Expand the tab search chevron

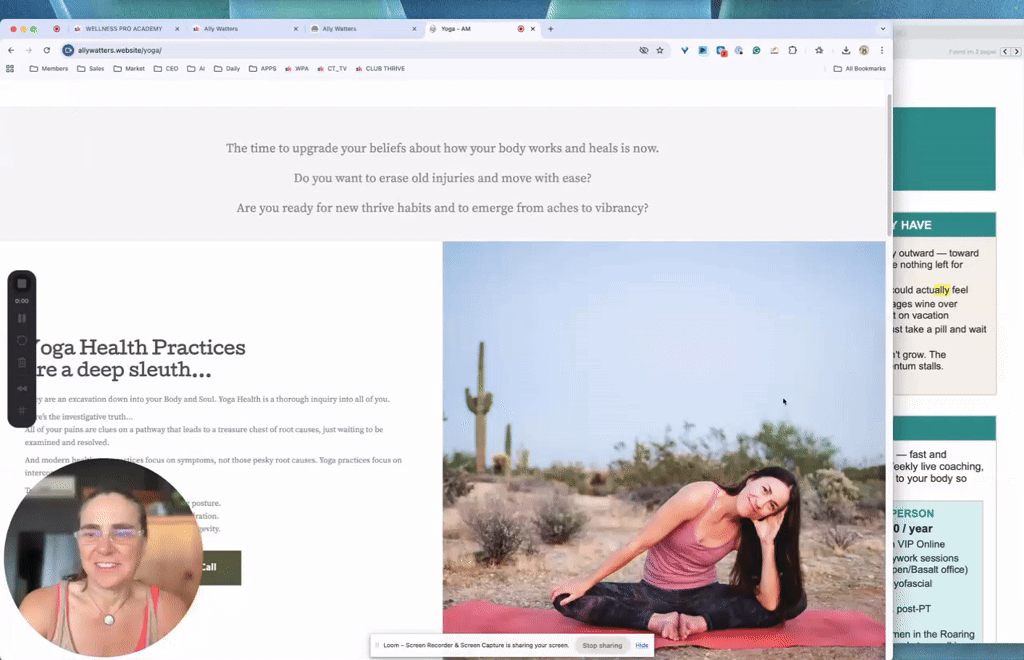(x=884, y=28)
